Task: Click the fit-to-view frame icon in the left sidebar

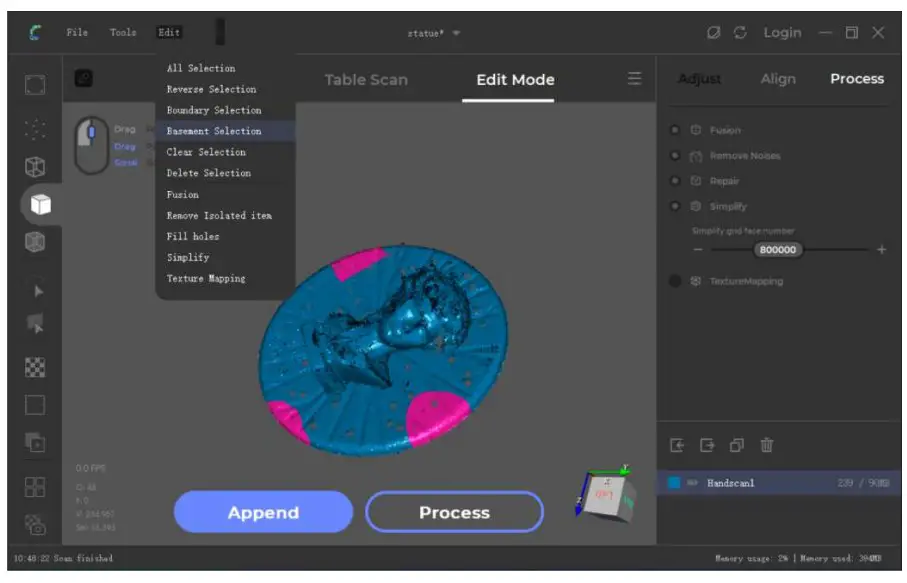Action: pyautogui.click(x=35, y=84)
